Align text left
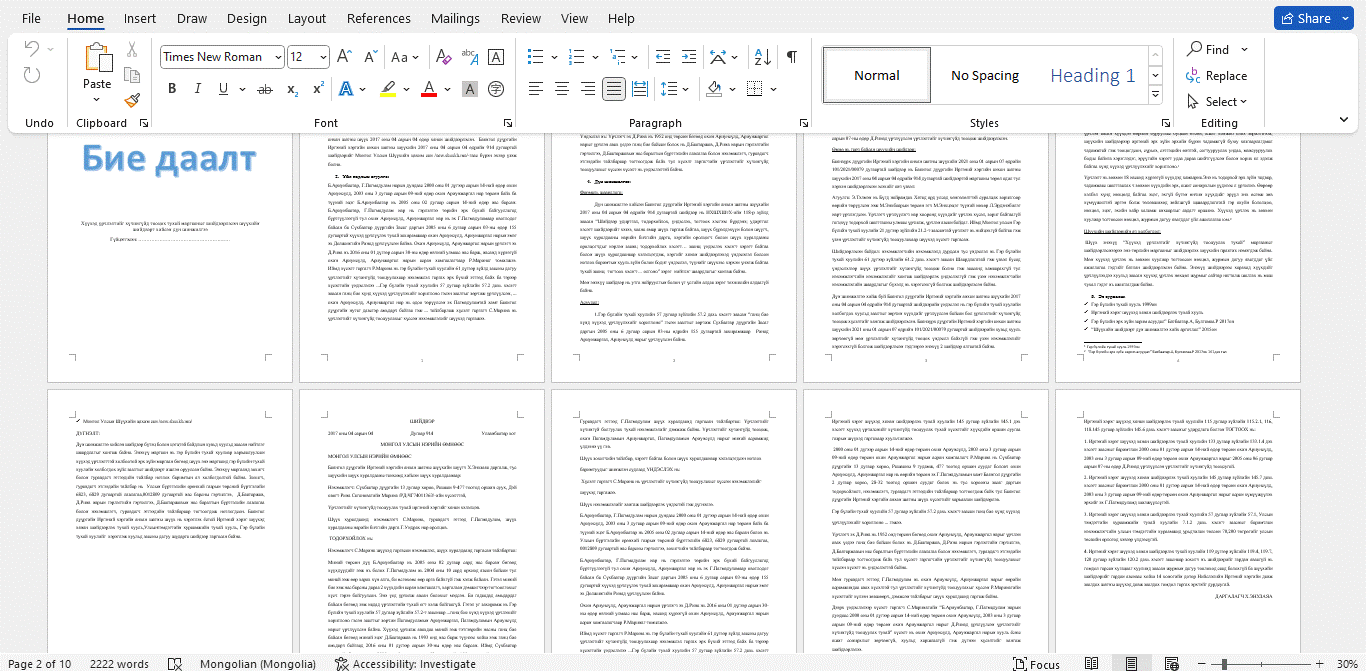The height and width of the screenshot is (671, 1366). pos(535,89)
